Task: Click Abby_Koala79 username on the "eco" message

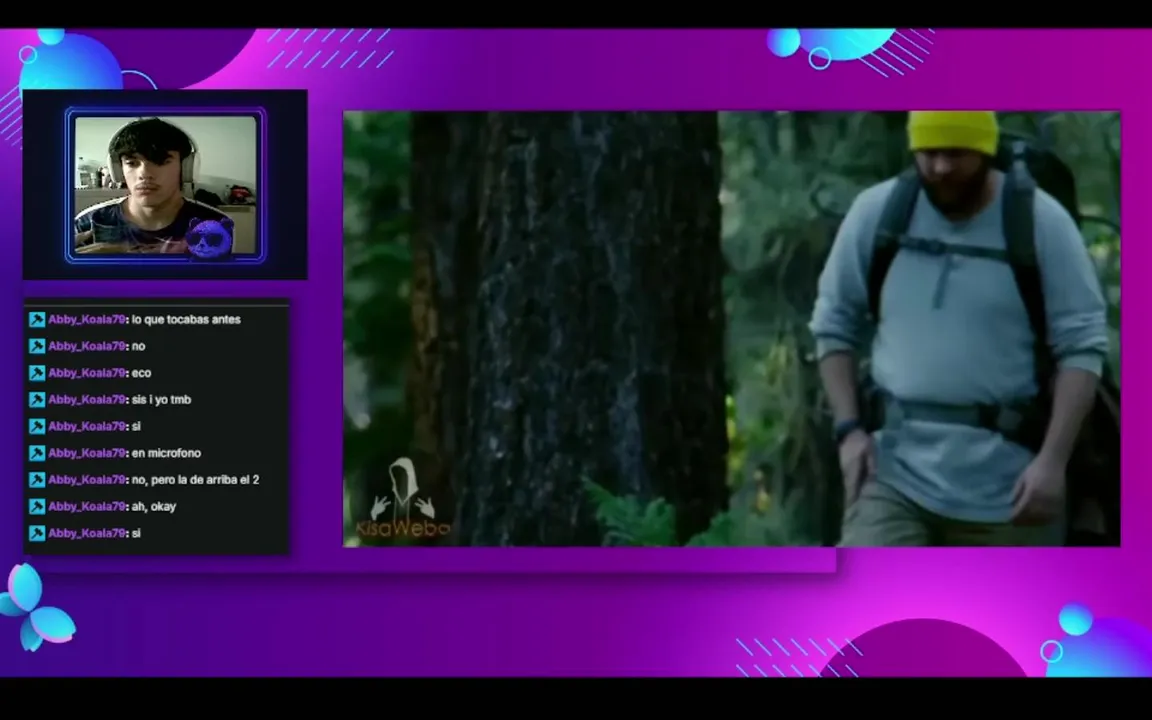Action: coord(87,373)
